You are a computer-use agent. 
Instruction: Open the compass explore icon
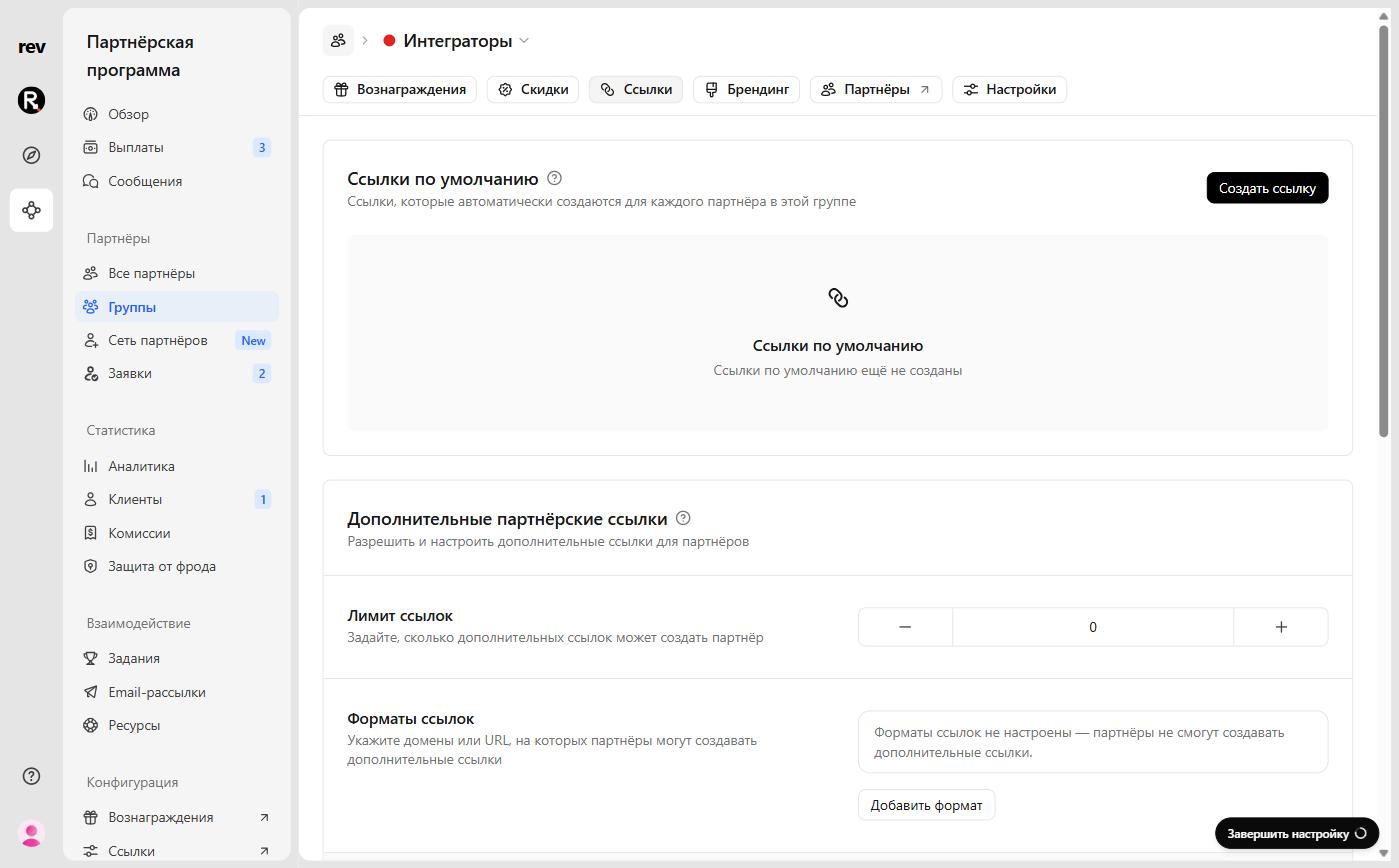click(32, 155)
